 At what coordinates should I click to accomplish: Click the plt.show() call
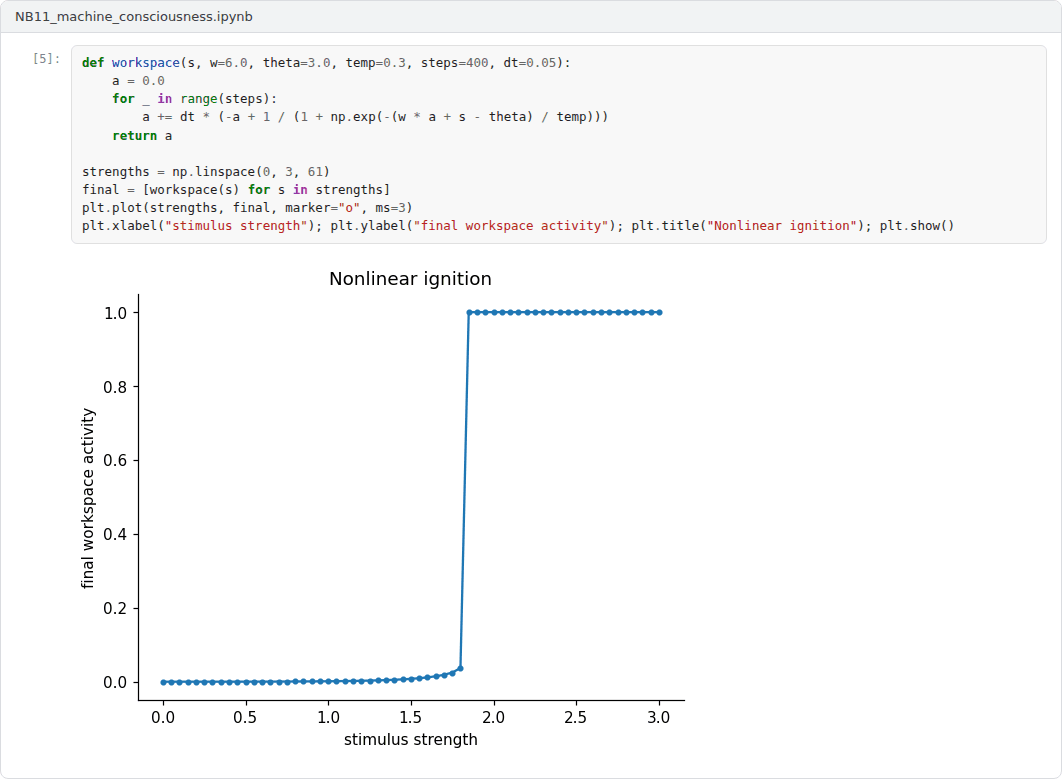click(x=917, y=226)
